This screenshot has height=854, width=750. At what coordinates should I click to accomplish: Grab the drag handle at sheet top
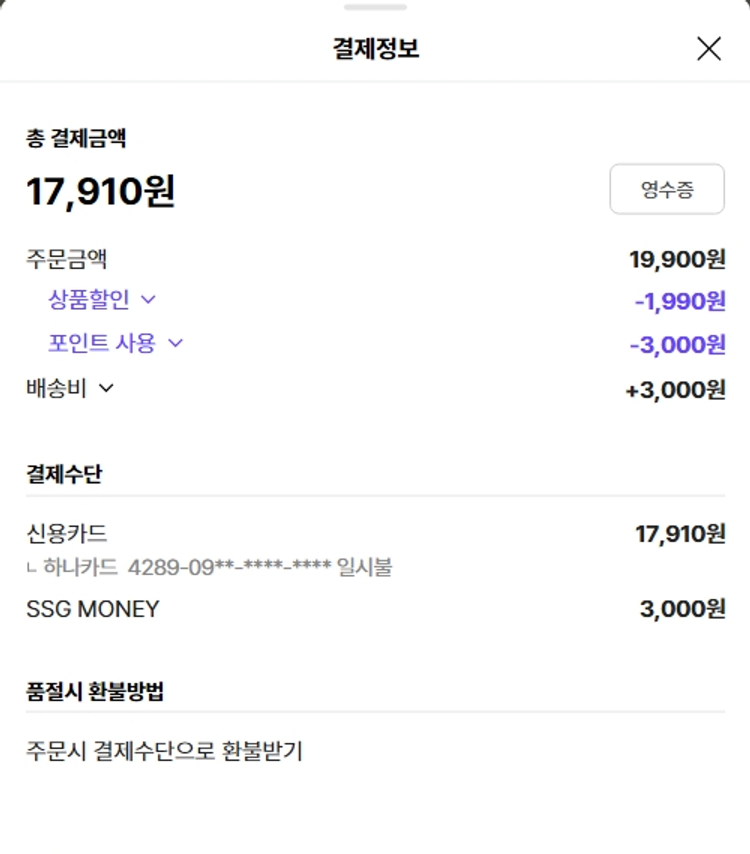click(375, 7)
